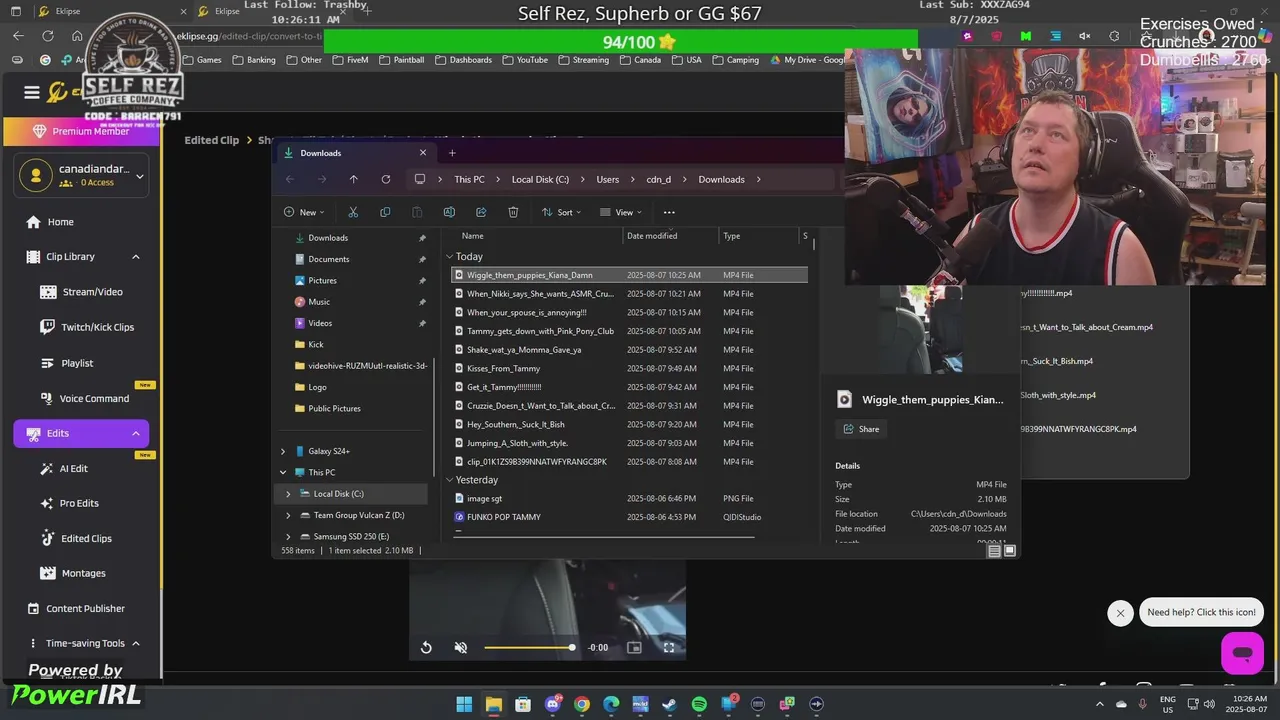Click Local Disk (C:) breadcrumb

click(x=540, y=179)
